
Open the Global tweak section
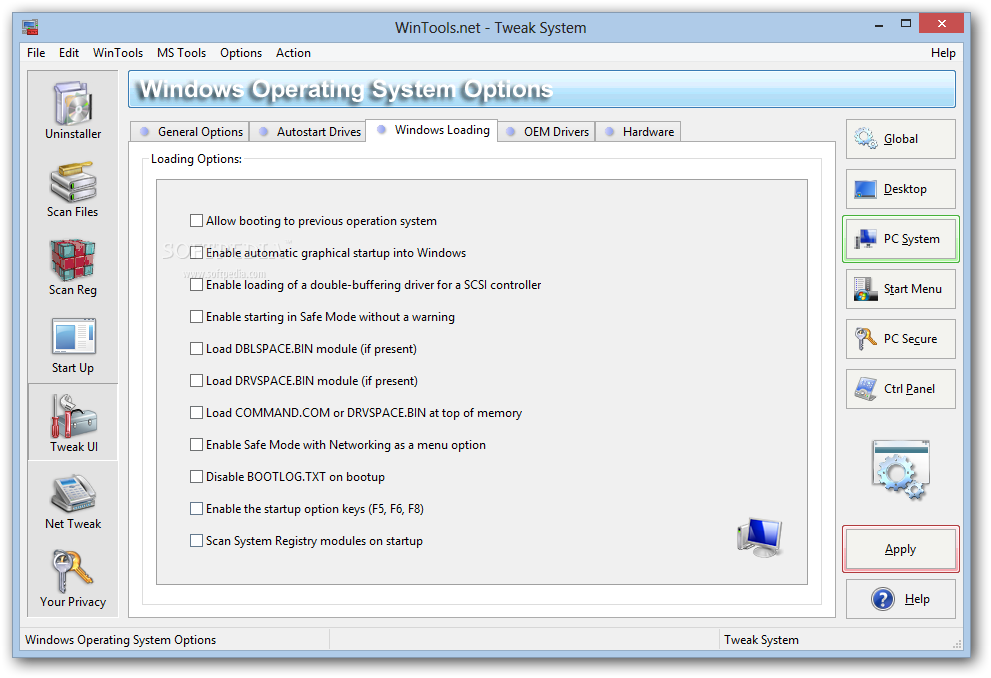point(901,139)
